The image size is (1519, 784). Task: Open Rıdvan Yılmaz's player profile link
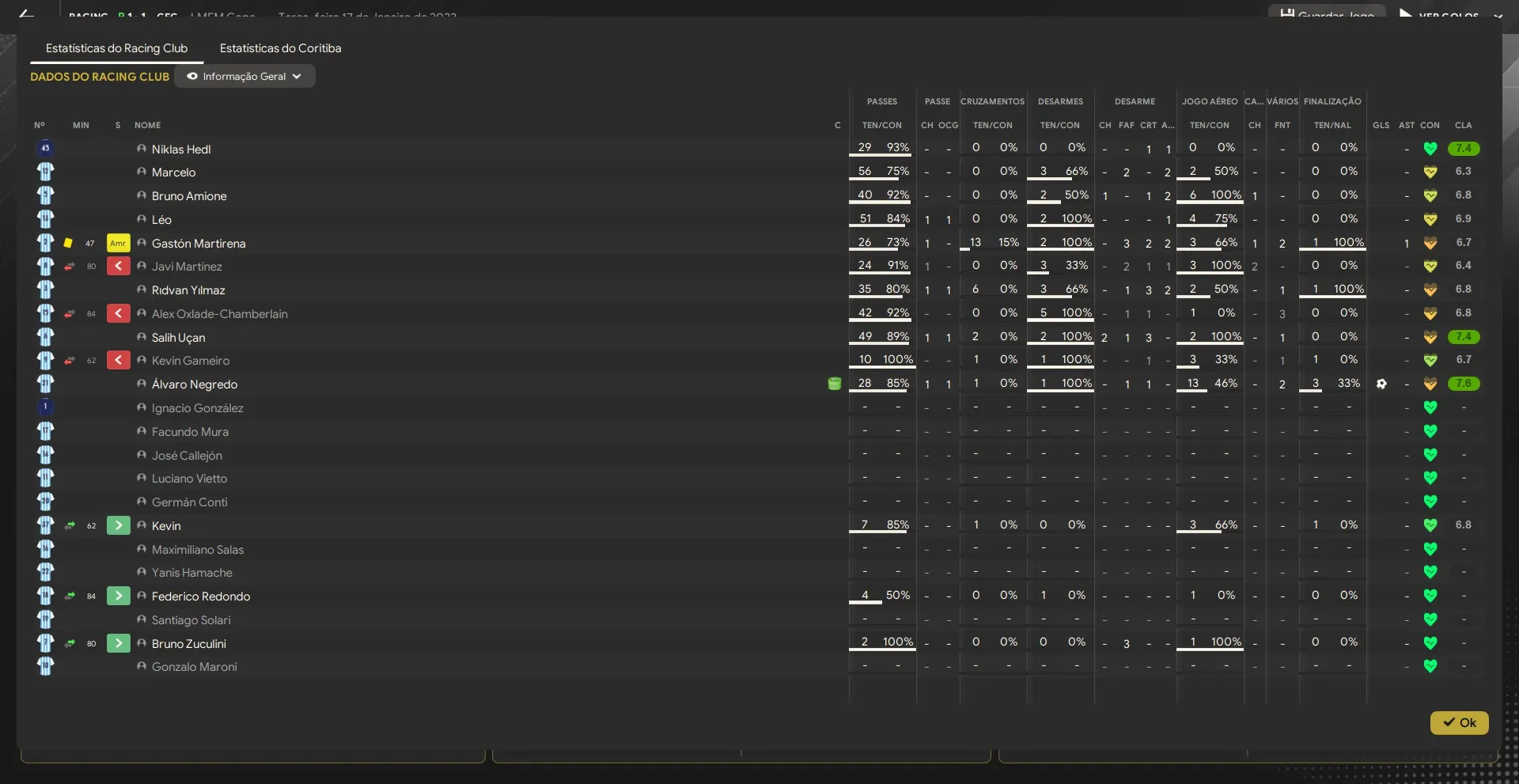(188, 290)
